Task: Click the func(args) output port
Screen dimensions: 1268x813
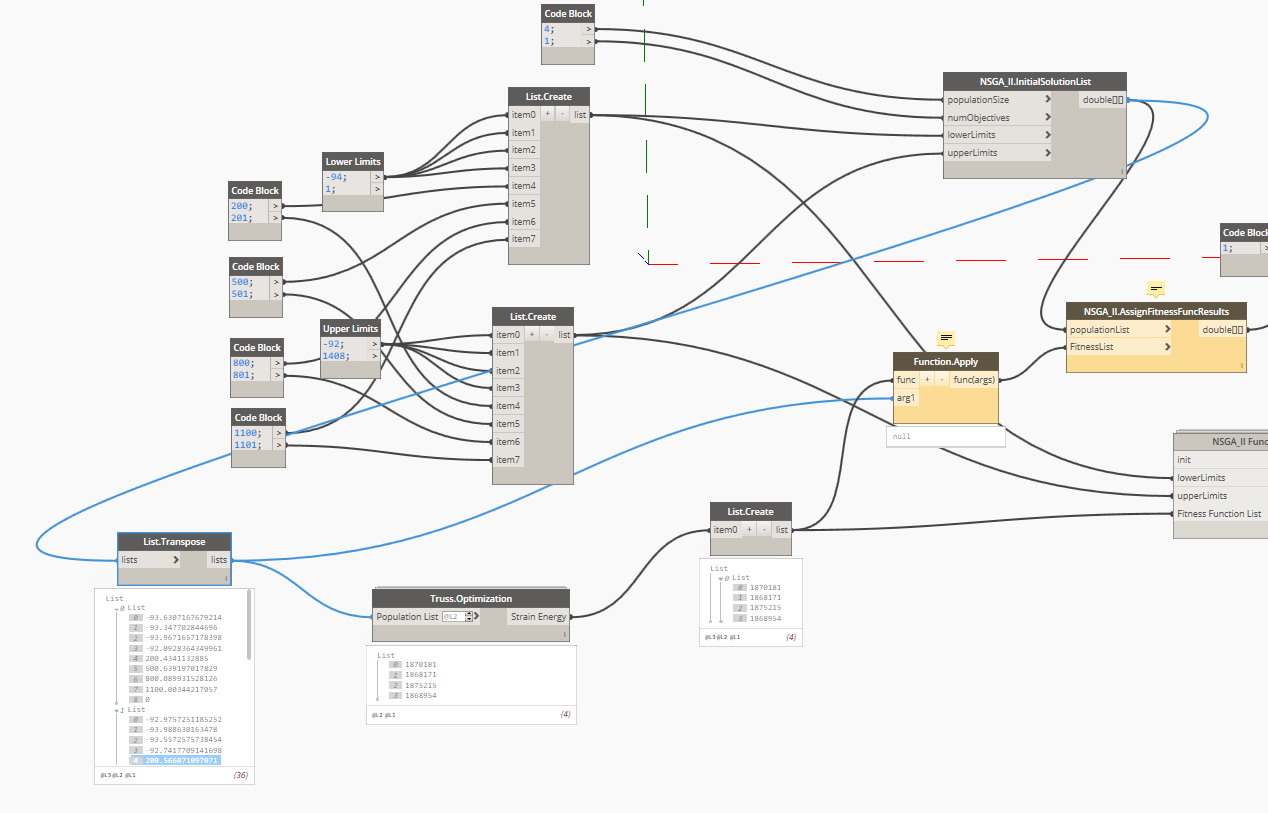Action: pyautogui.click(x=975, y=380)
